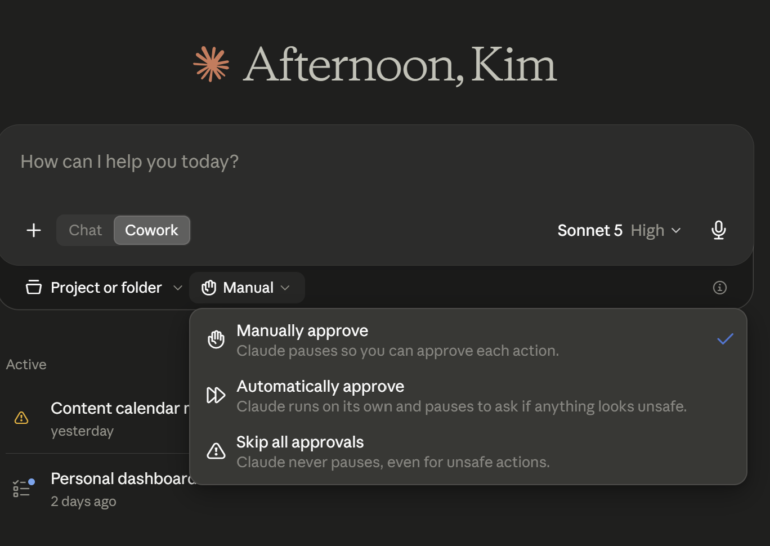Screen dimensions: 770x546
Task: Click the '2 days ago' timestamp
Action: click(x=83, y=501)
